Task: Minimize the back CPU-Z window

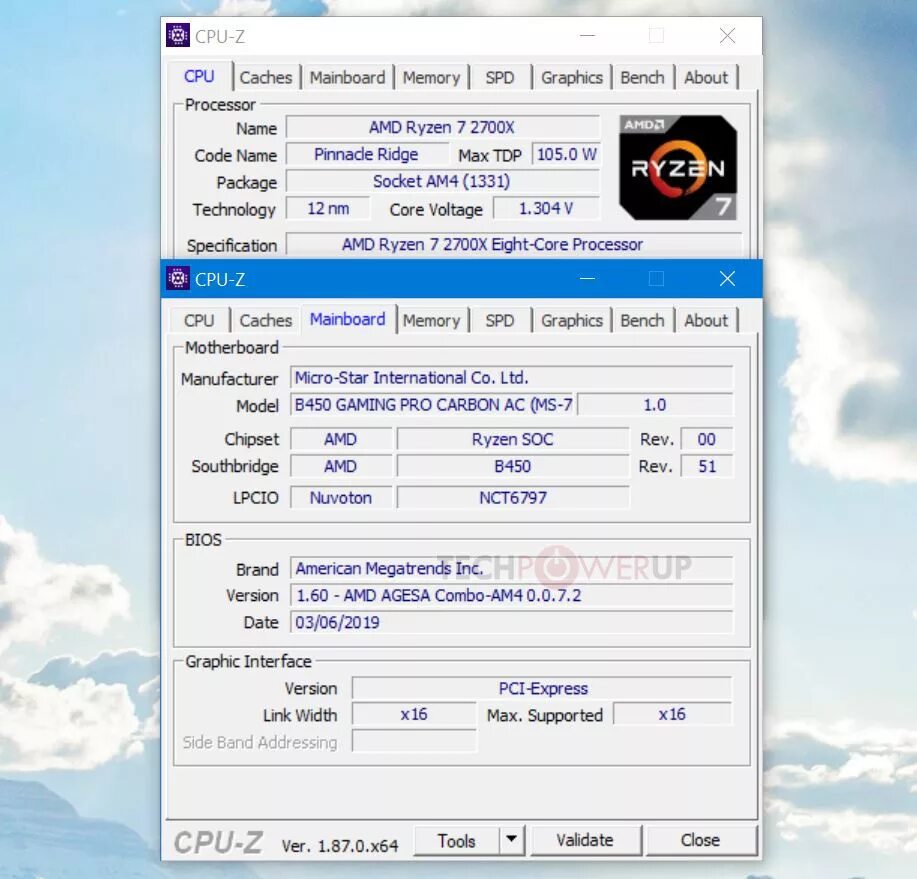Action: point(587,36)
